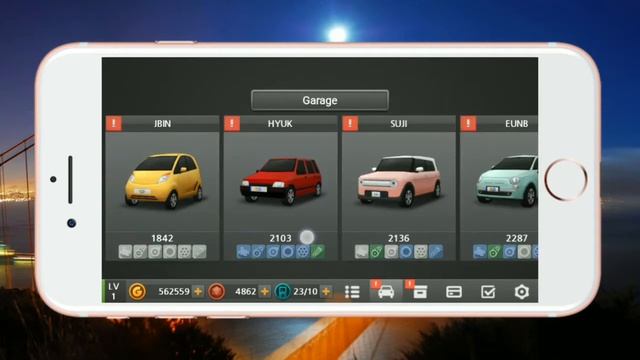The height and width of the screenshot is (360, 640).
Task: Click the SUJI car name header
Action: (399, 124)
